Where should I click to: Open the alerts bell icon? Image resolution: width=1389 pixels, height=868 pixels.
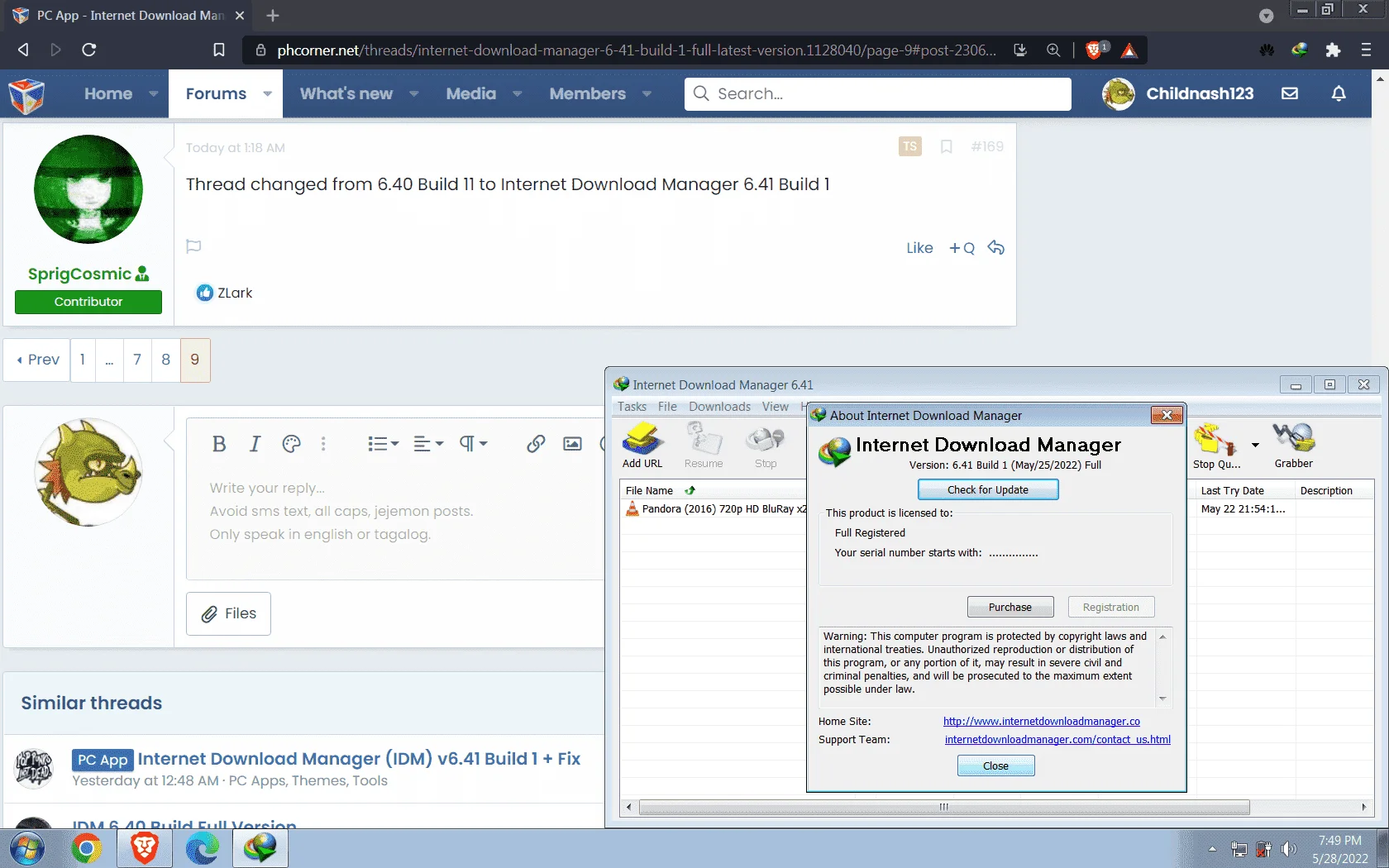tap(1339, 93)
